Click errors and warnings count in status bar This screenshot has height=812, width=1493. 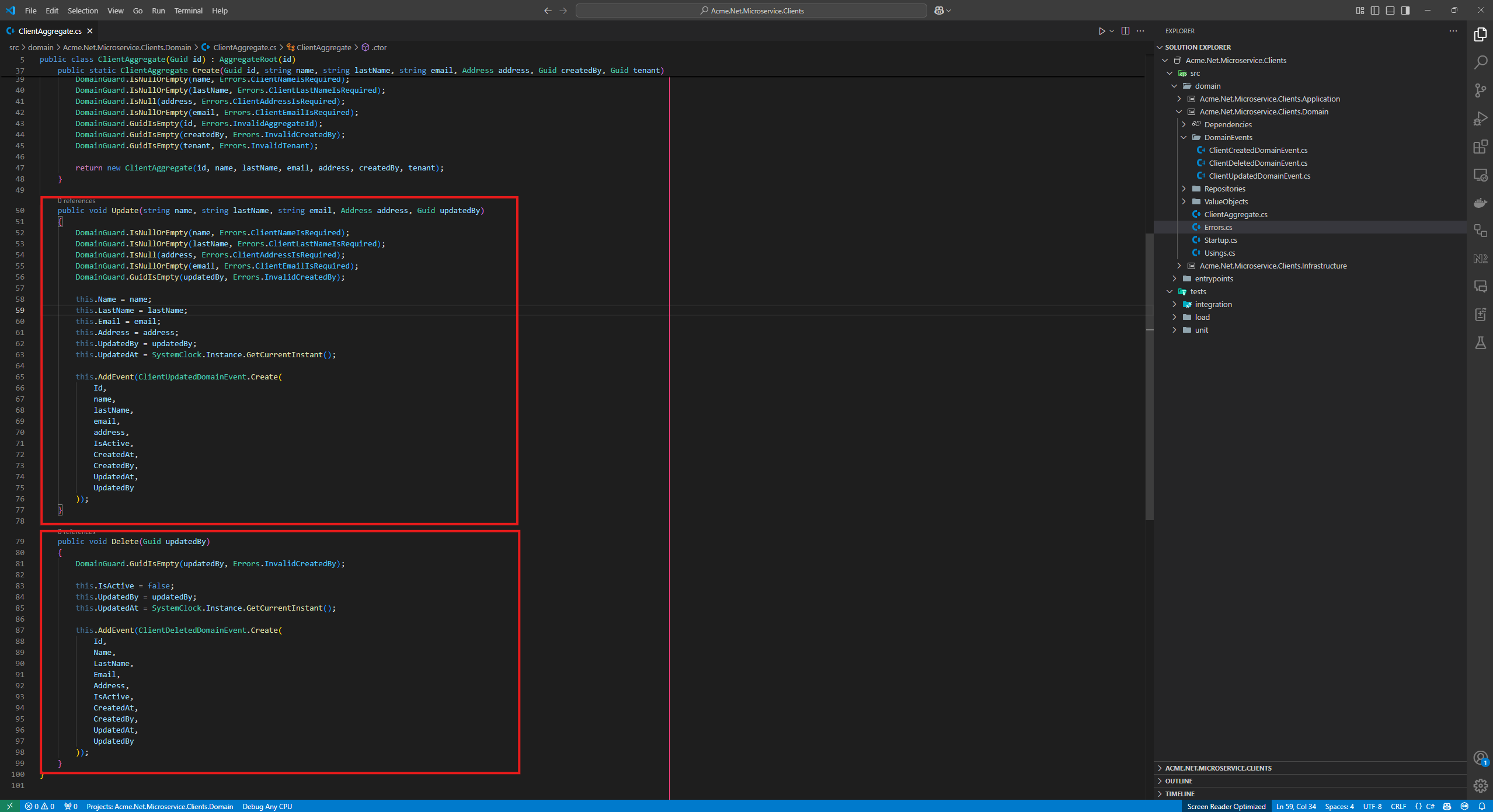pyautogui.click(x=40, y=806)
